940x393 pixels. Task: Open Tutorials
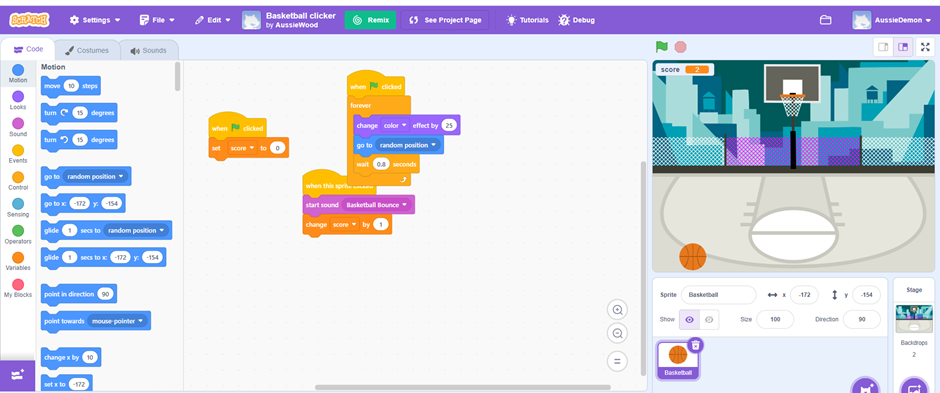528,20
